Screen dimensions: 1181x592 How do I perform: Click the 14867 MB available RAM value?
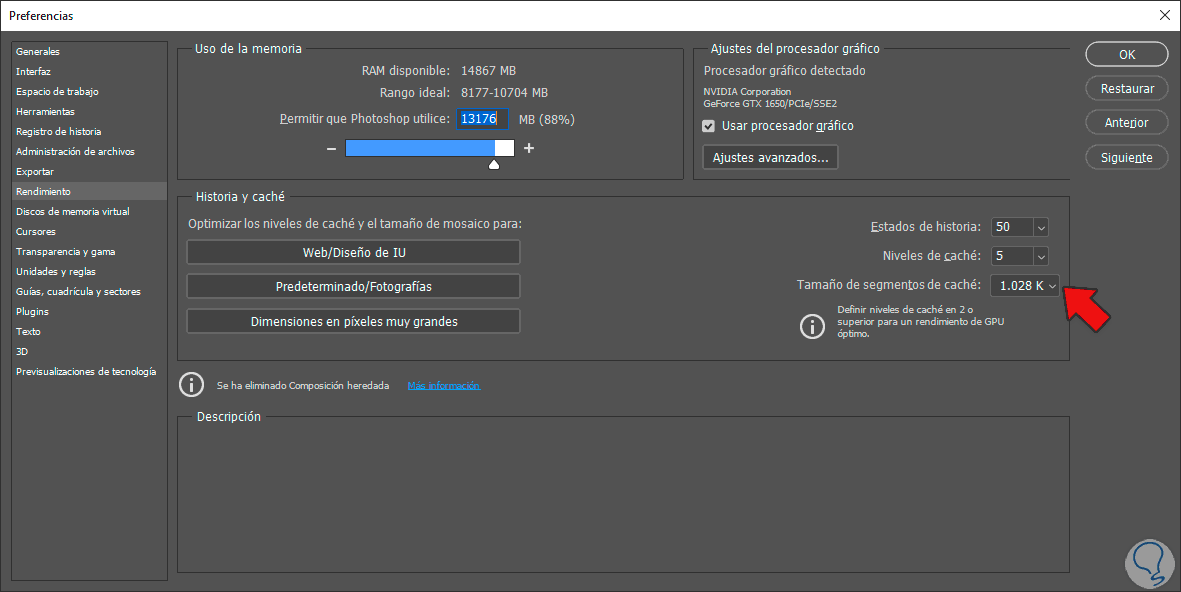[x=488, y=71]
